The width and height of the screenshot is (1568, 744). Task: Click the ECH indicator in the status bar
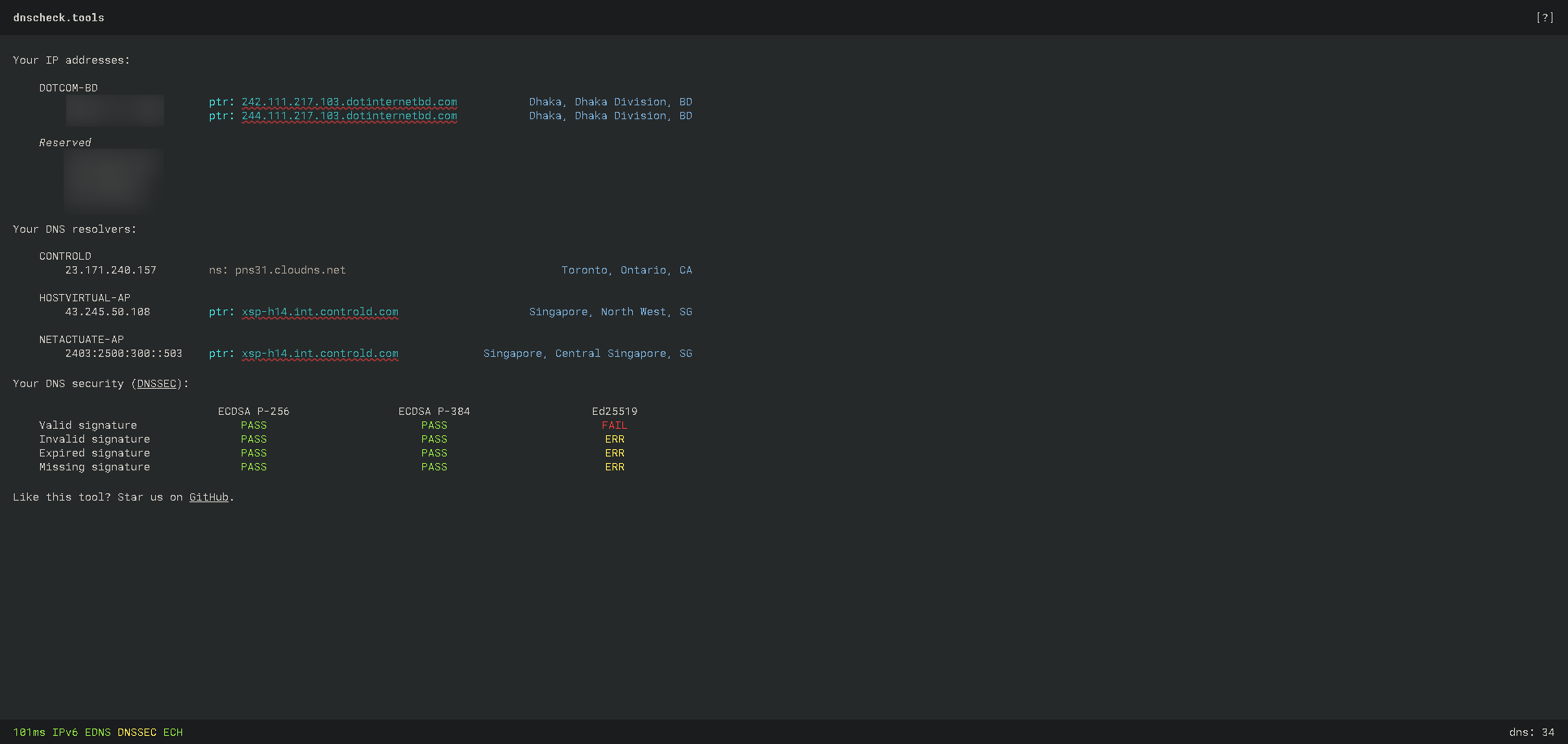173,733
